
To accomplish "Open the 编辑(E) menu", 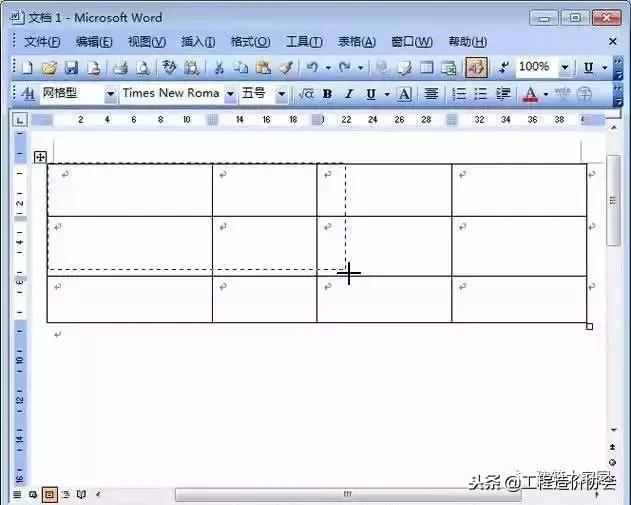I will pos(94,41).
